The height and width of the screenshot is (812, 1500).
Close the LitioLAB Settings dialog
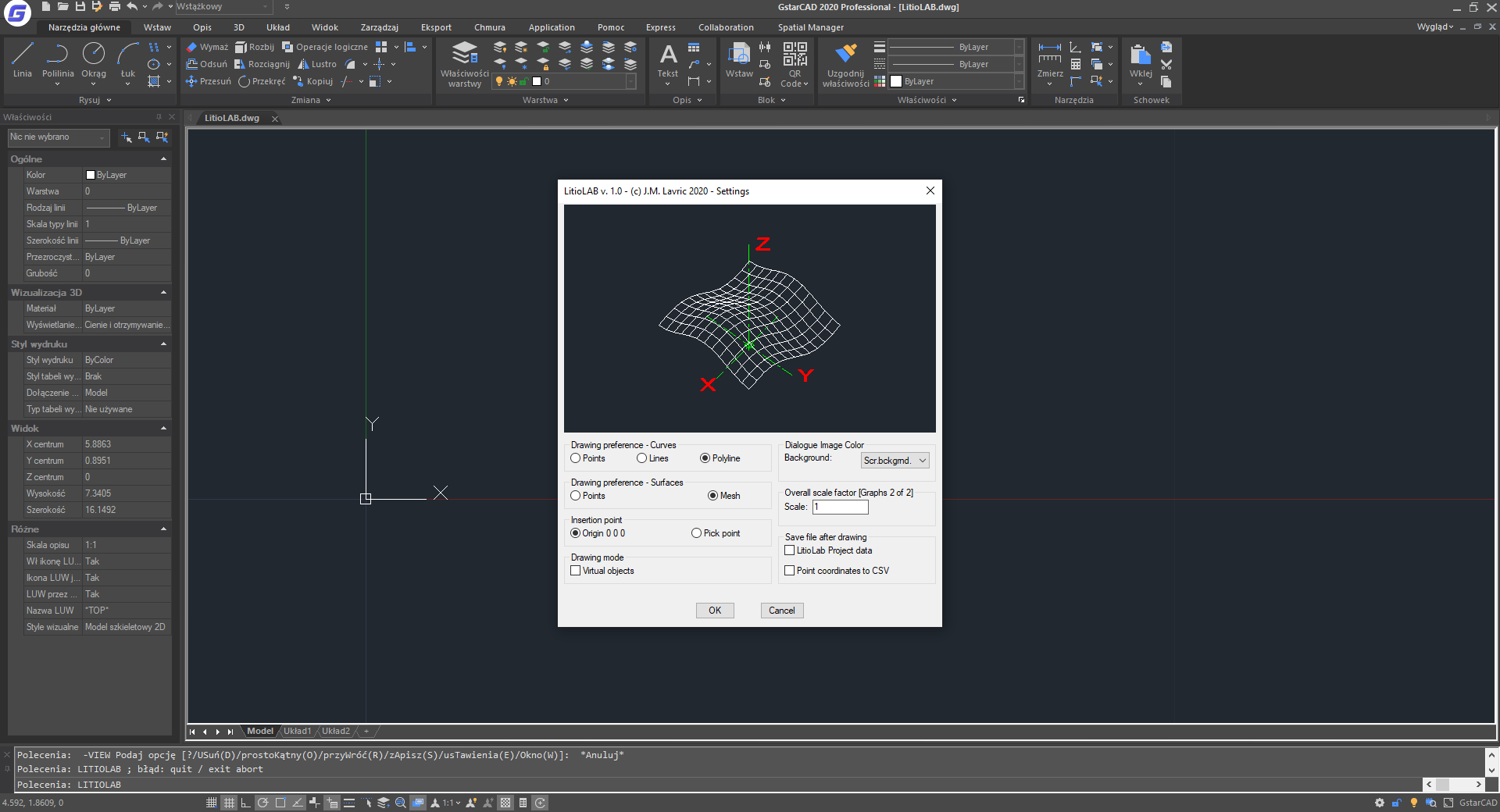coord(930,191)
